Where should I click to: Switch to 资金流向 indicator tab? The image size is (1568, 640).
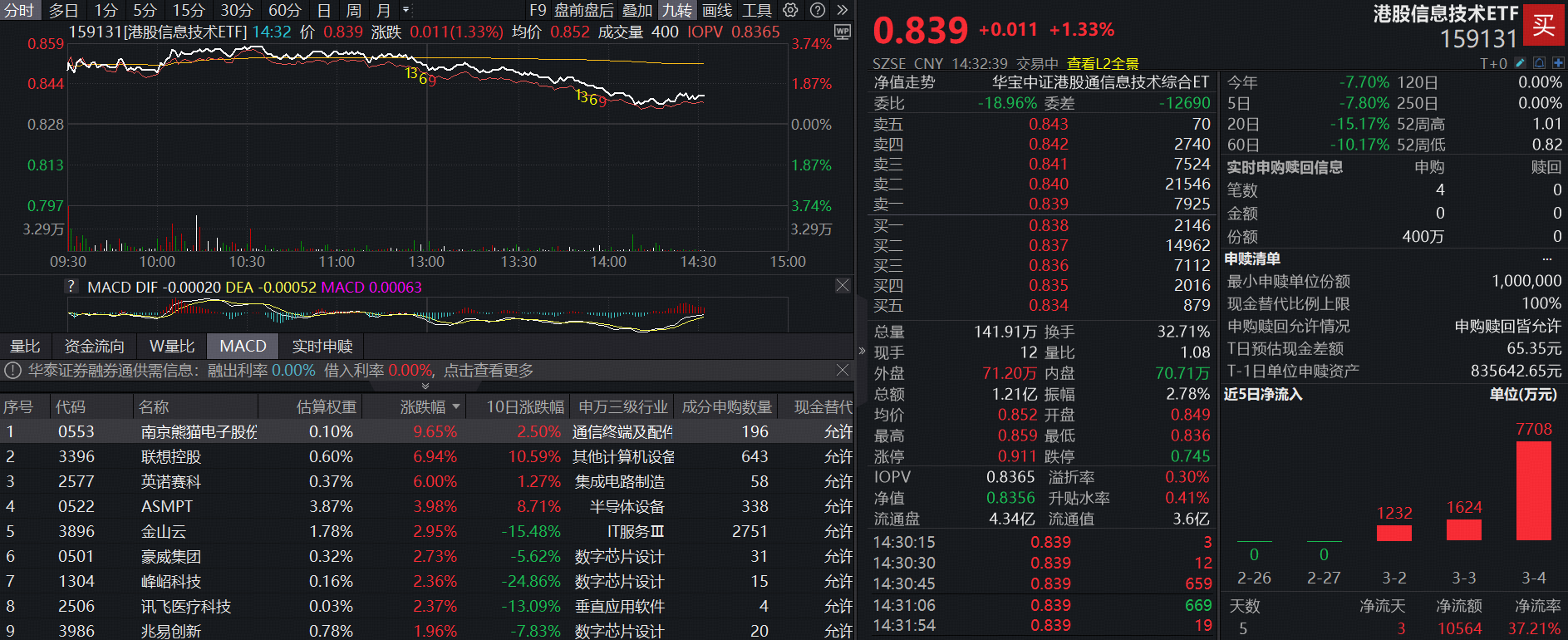(x=94, y=347)
